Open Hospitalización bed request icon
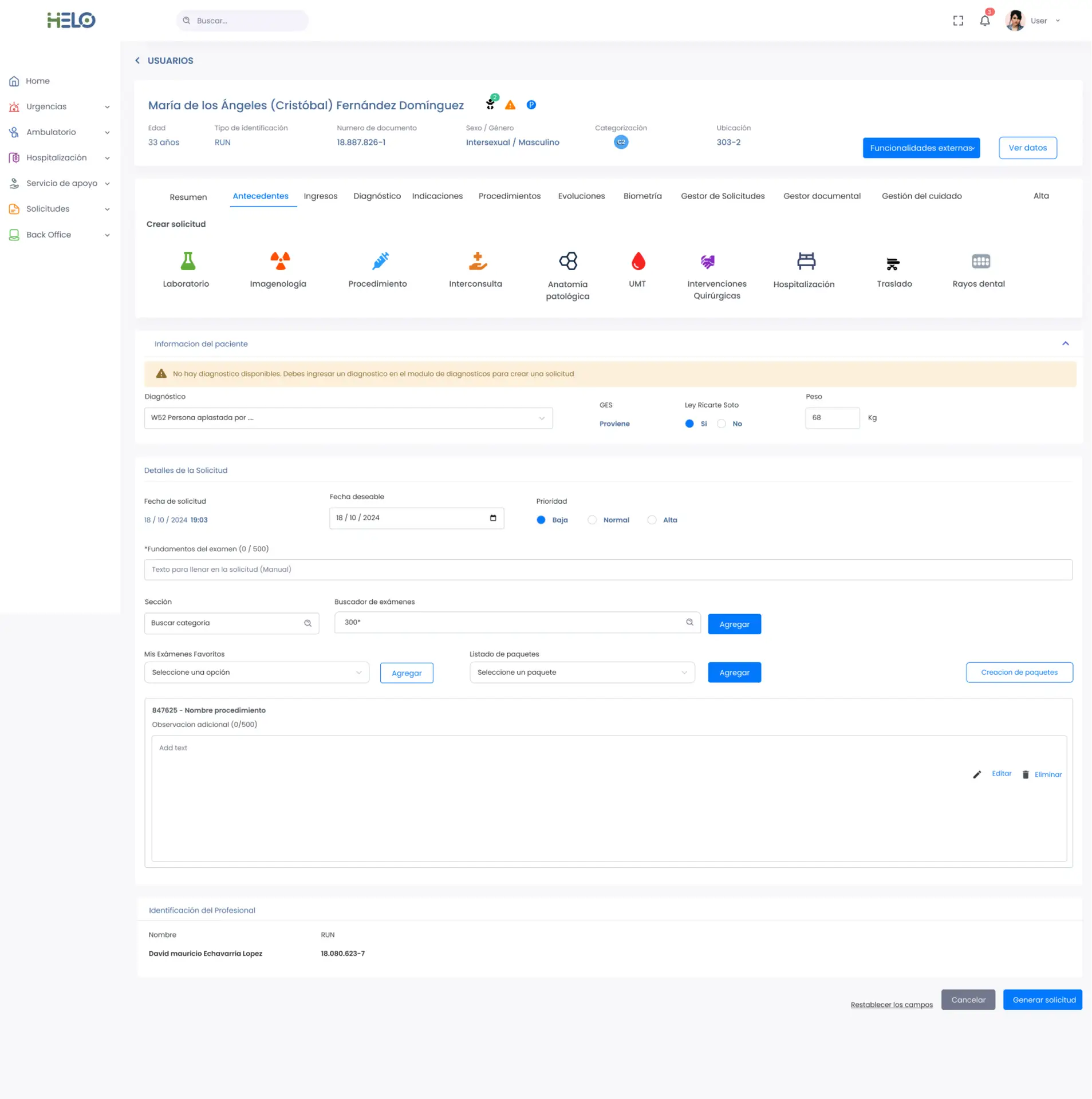Screen dimensions: 1092x1099 pos(806,262)
